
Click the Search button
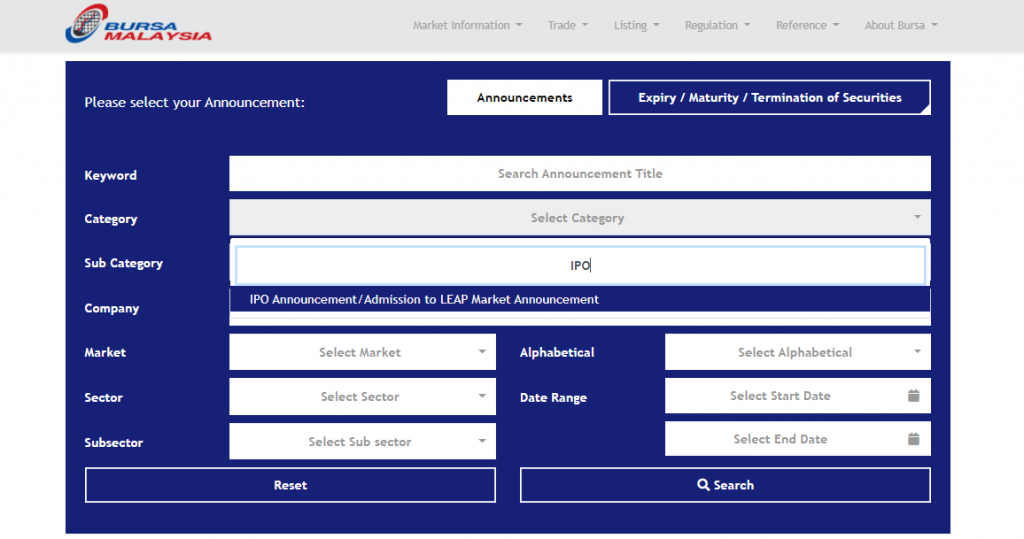[x=725, y=485]
